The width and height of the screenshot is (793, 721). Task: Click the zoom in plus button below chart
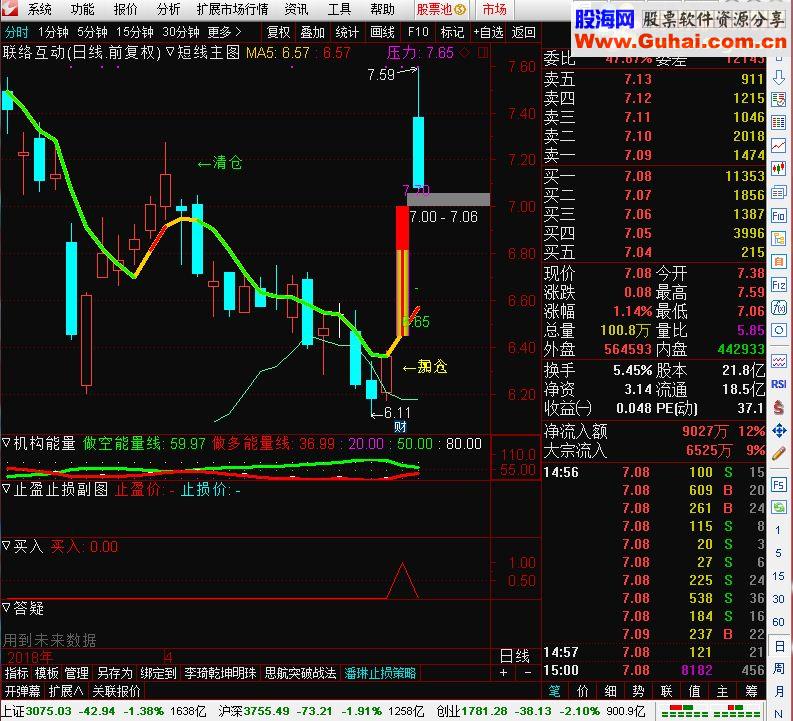503,672
